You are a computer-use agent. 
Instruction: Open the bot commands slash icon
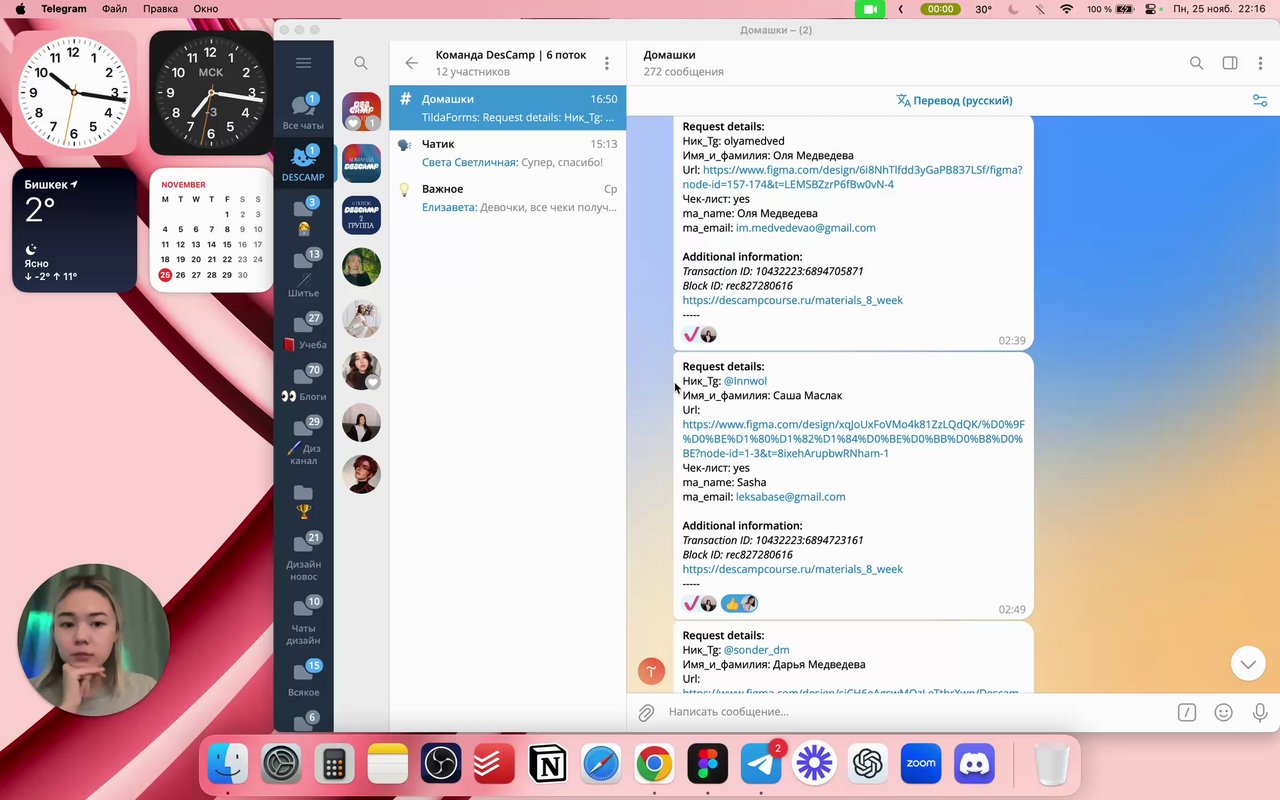(x=1187, y=712)
